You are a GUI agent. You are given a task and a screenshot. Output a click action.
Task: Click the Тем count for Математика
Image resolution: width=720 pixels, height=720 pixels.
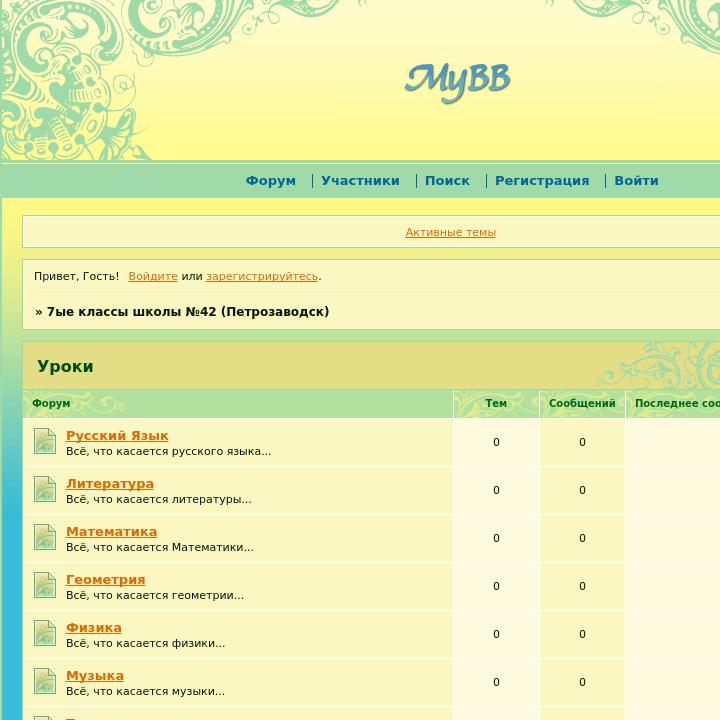[496, 538]
